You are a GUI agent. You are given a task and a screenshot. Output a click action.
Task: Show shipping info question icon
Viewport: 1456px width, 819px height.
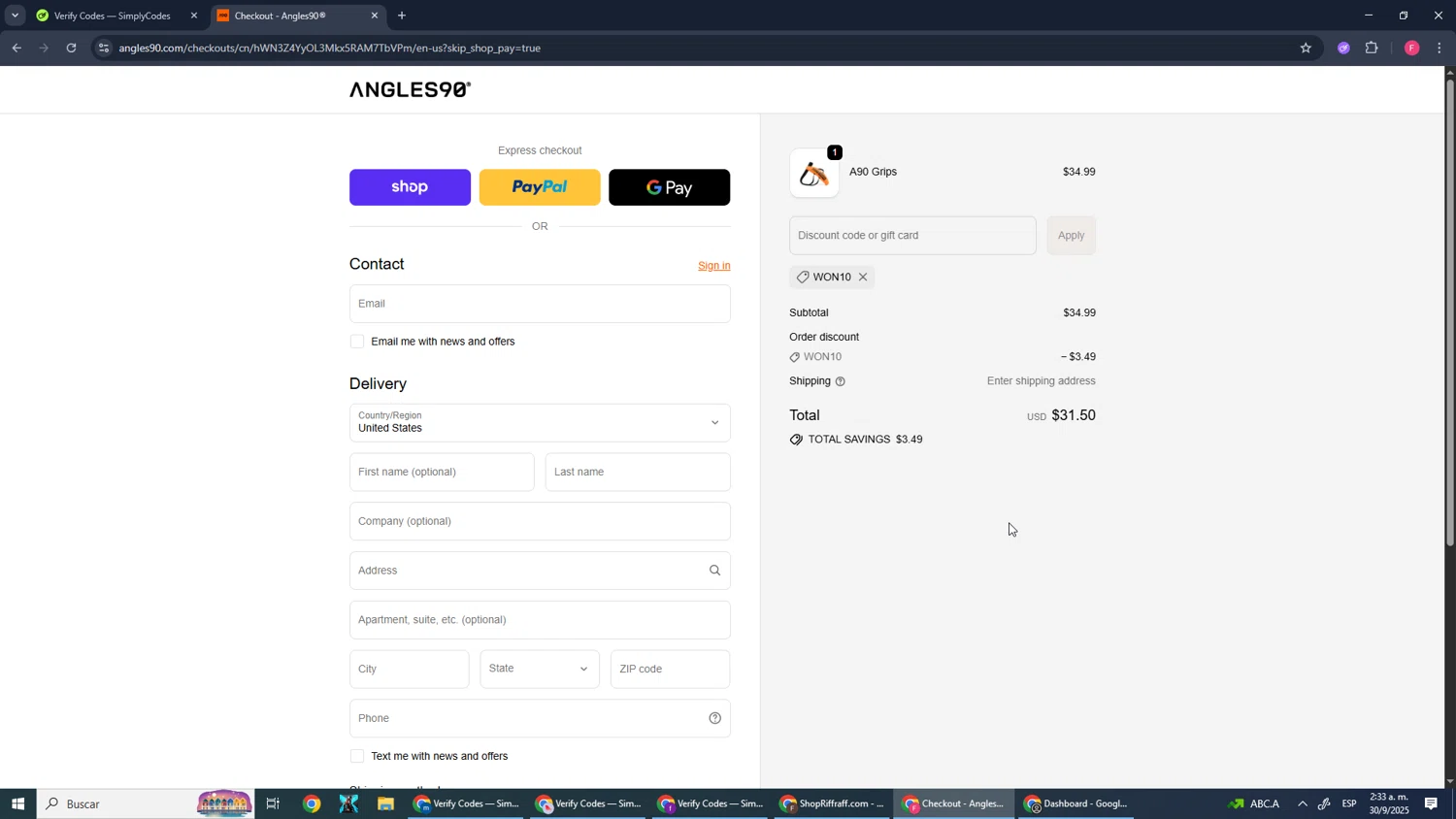pos(841,381)
